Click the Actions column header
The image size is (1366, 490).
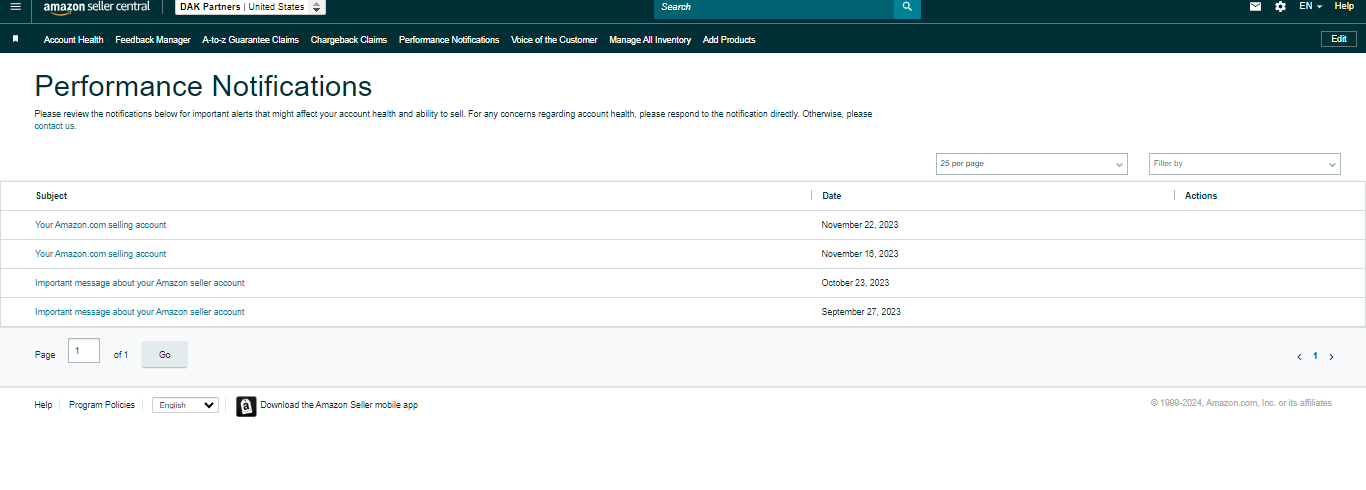1201,196
